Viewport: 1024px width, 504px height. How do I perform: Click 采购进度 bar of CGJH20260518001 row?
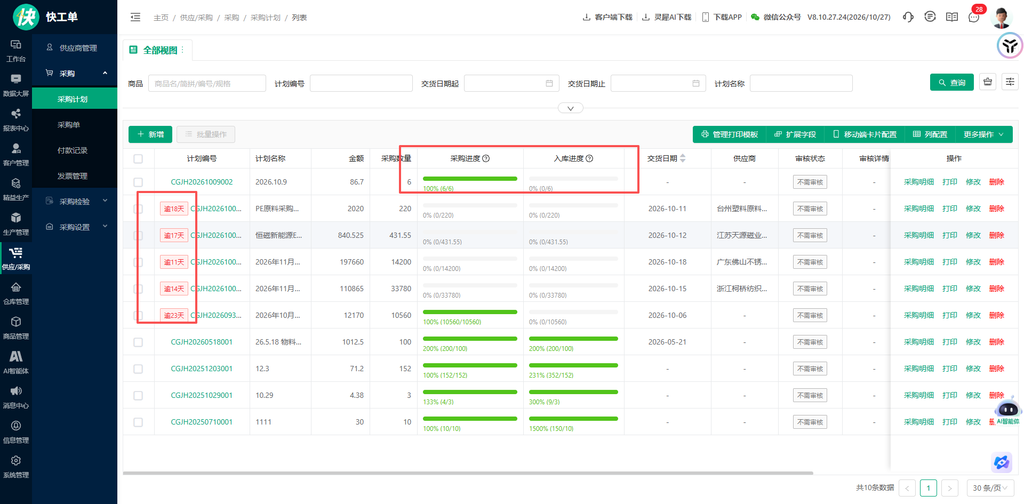click(470, 339)
